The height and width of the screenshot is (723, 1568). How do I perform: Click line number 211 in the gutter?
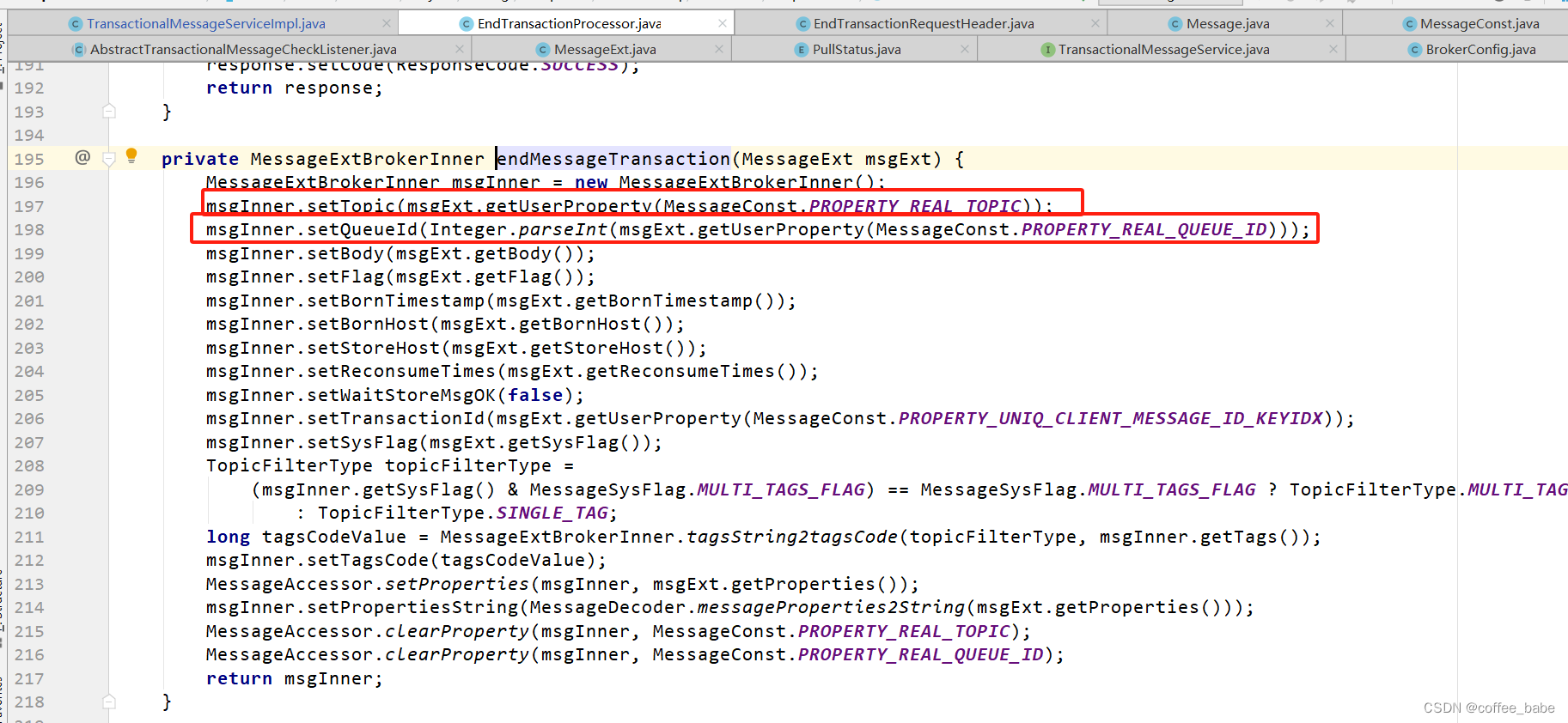[29, 538]
